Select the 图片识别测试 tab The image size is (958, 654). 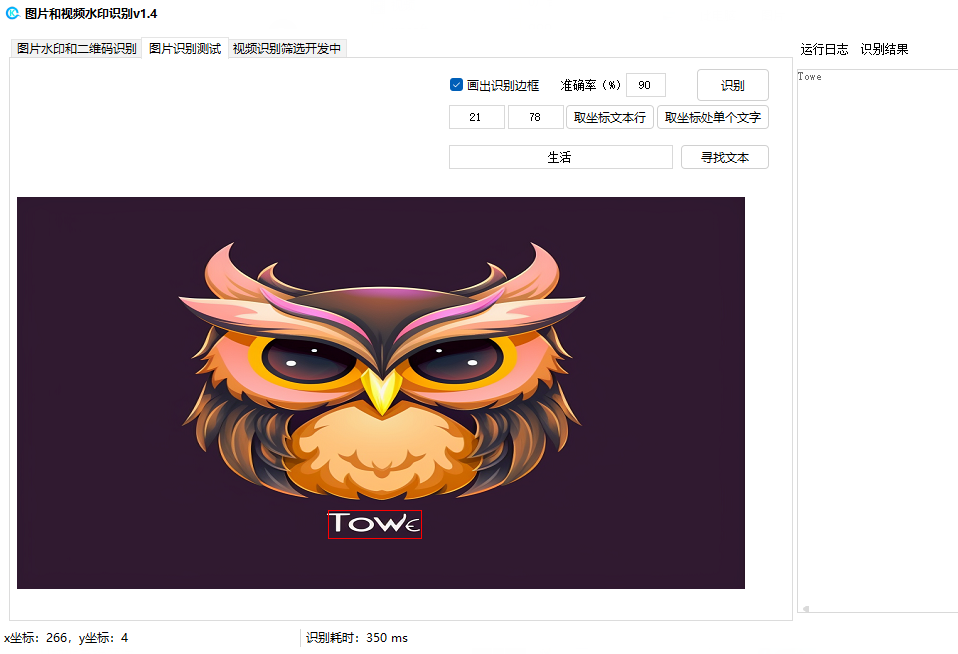coord(185,48)
